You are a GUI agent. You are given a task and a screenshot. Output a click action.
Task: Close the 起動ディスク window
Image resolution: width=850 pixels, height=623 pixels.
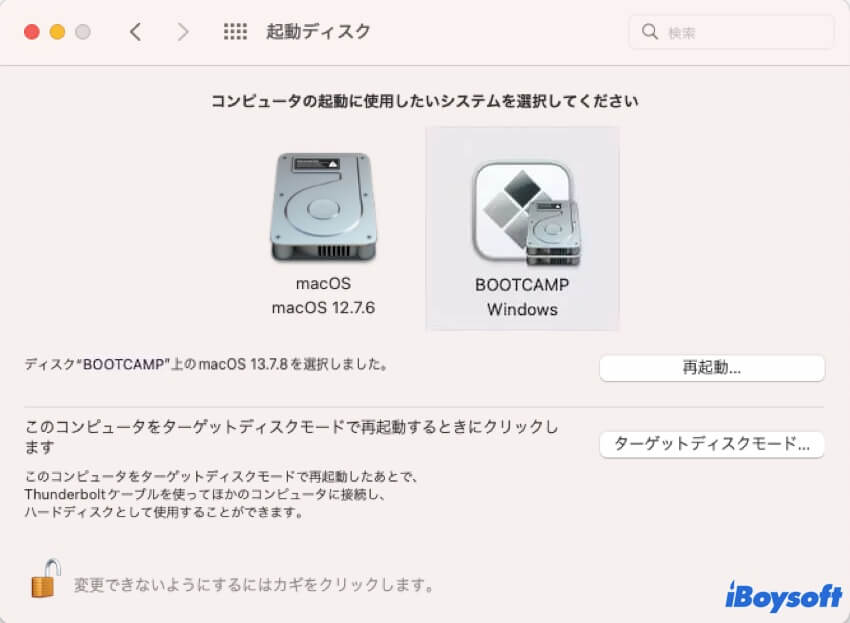tap(32, 32)
